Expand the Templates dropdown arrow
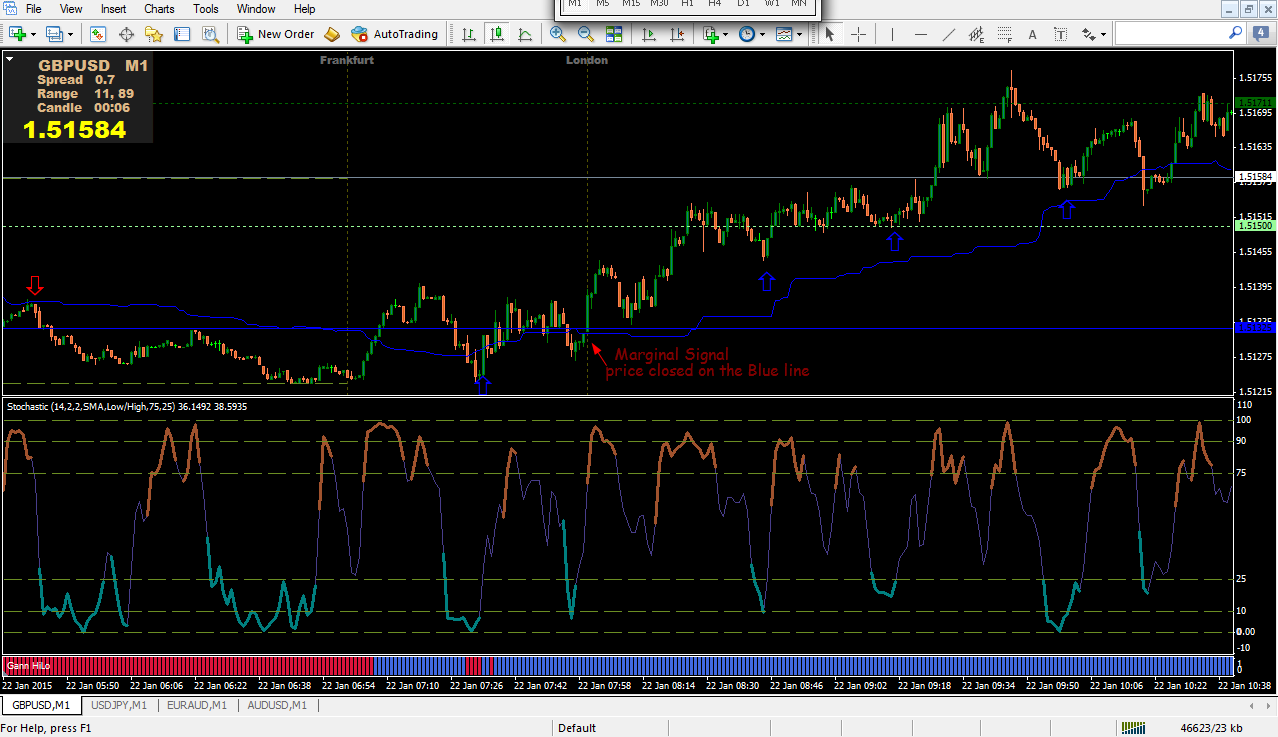Viewport: 1278px width, 737px height. [800, 34]
